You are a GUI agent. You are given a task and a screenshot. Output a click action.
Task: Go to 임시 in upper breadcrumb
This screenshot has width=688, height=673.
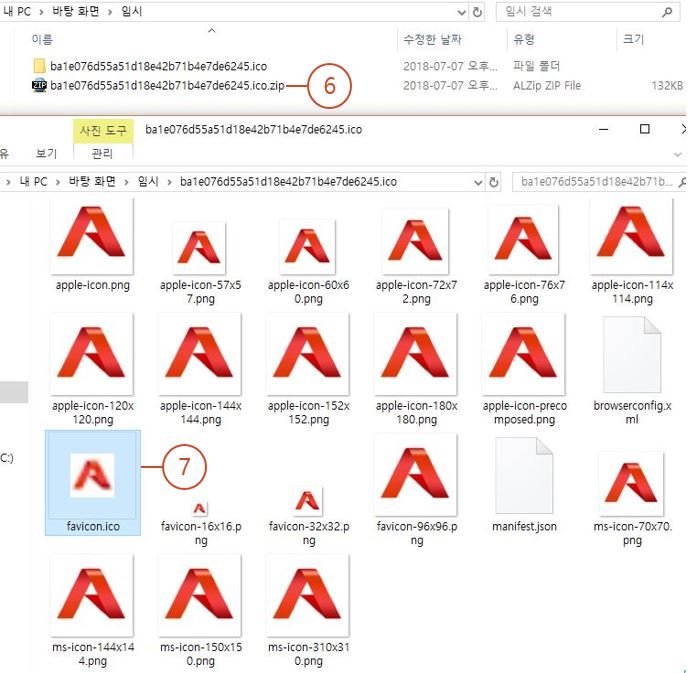click(x=132, y=11)
